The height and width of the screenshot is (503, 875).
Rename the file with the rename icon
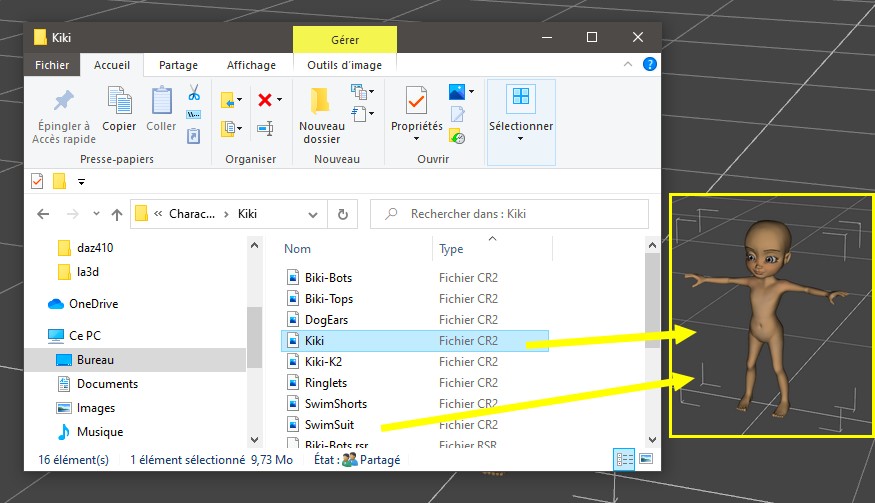click(x=265, y=128)
